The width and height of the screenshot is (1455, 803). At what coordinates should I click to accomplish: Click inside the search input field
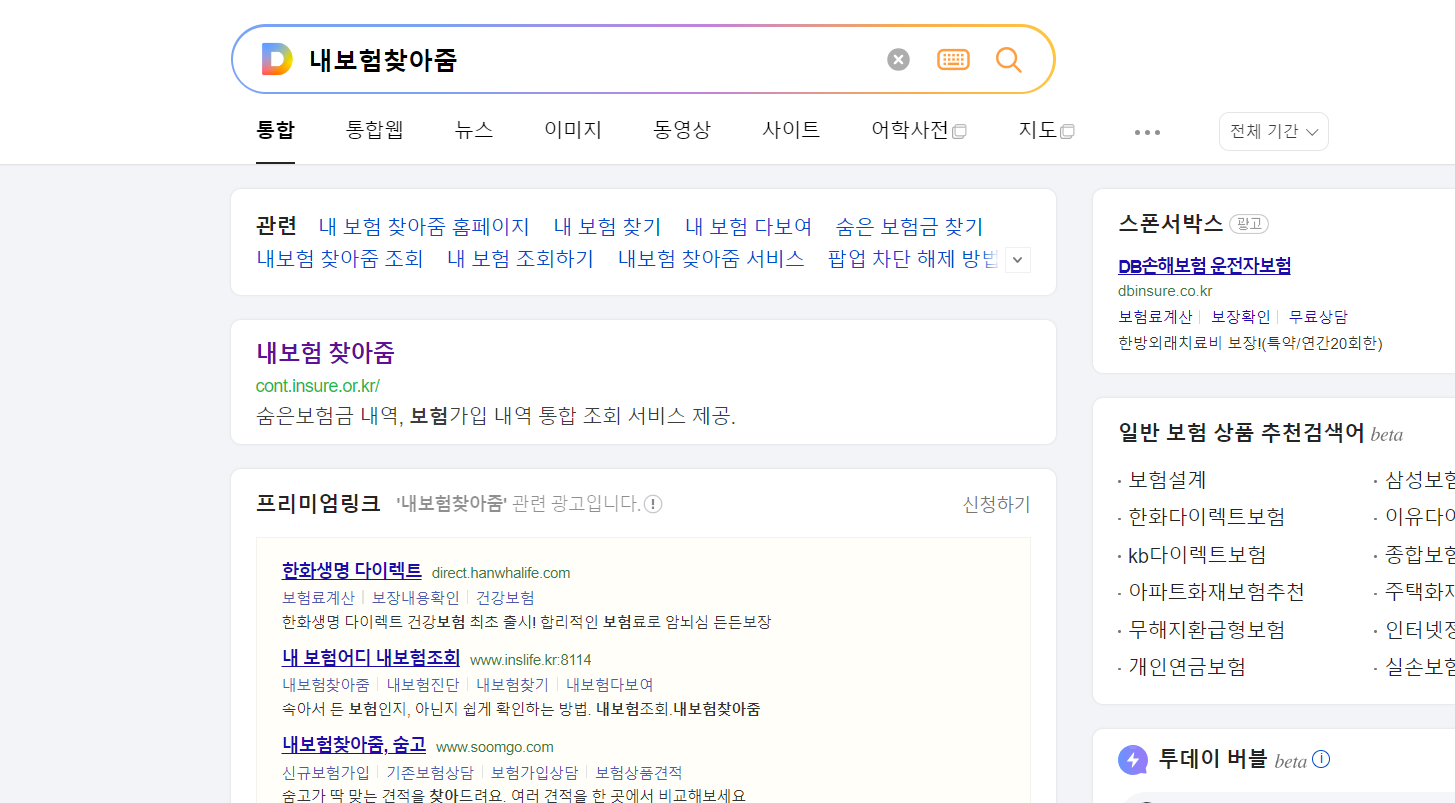(x=590, y=60)
